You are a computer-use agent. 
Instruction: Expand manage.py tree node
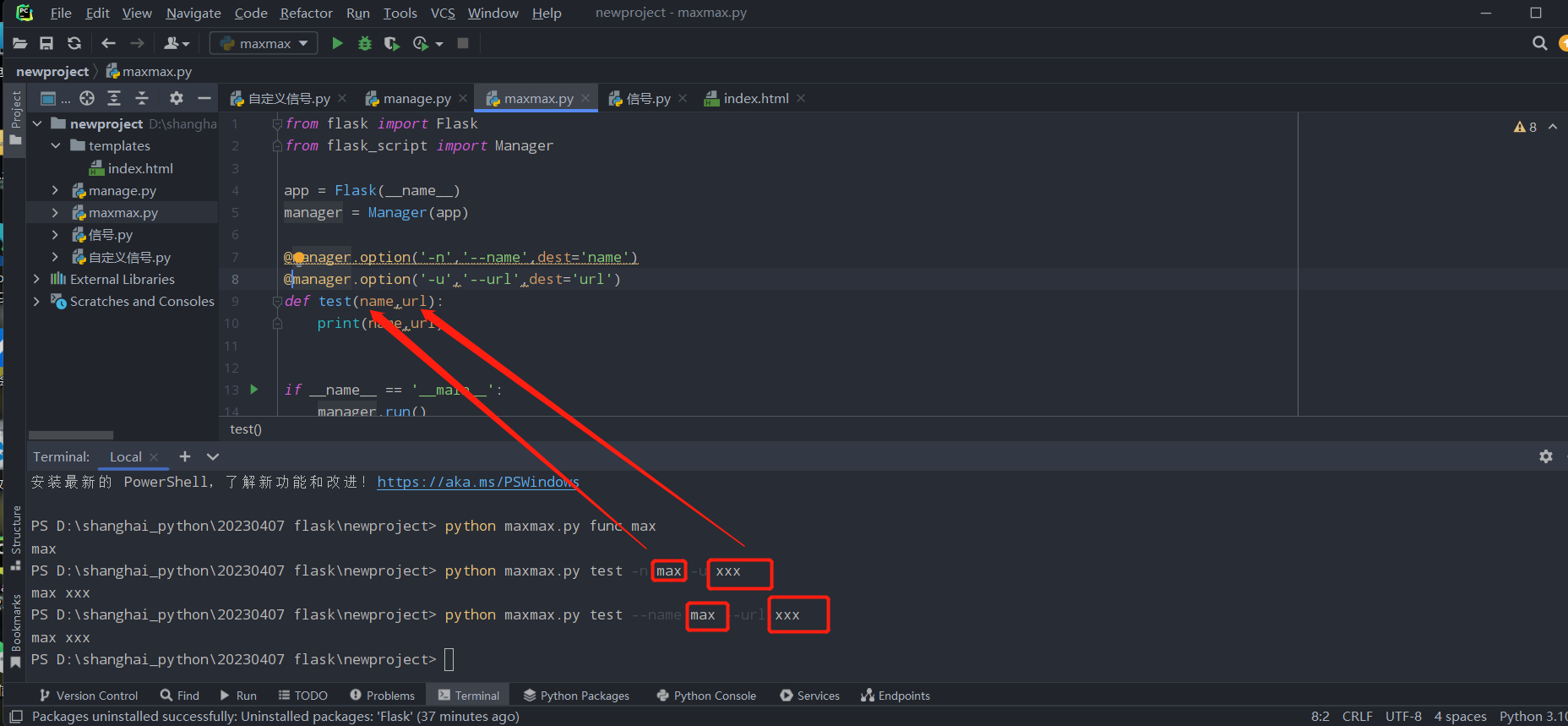(x=56, y=190)
